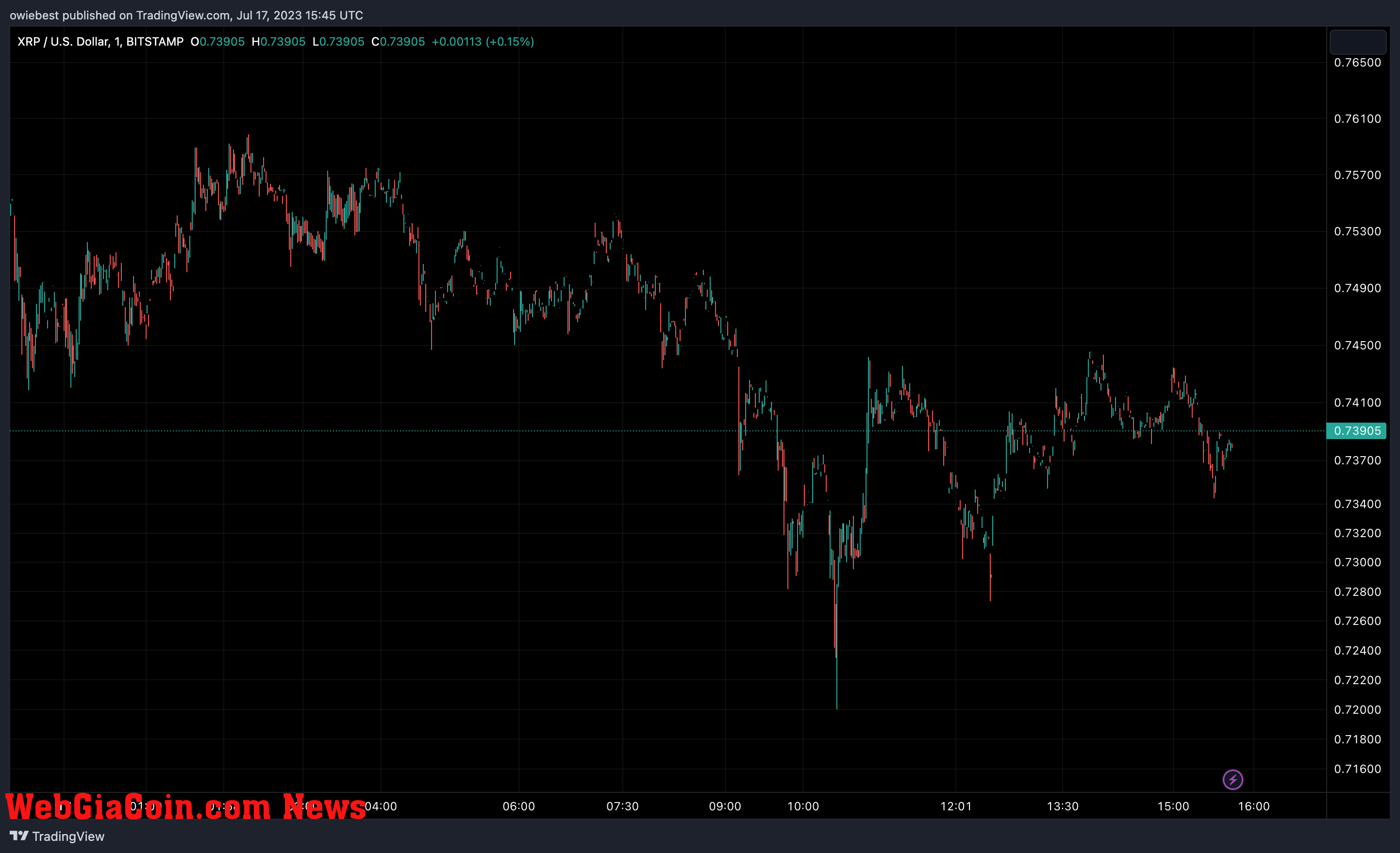
Task: Click the 0.71800 price axis label
Action: (x=1357, y=739)
